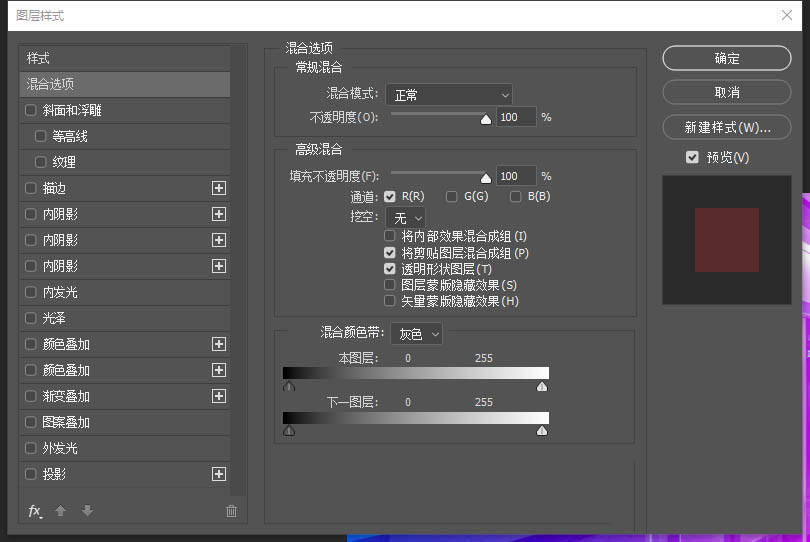Select the 外发光 effect entry
Image resolution: width=810 pixels, height=542 pixels.
(60, 448)
